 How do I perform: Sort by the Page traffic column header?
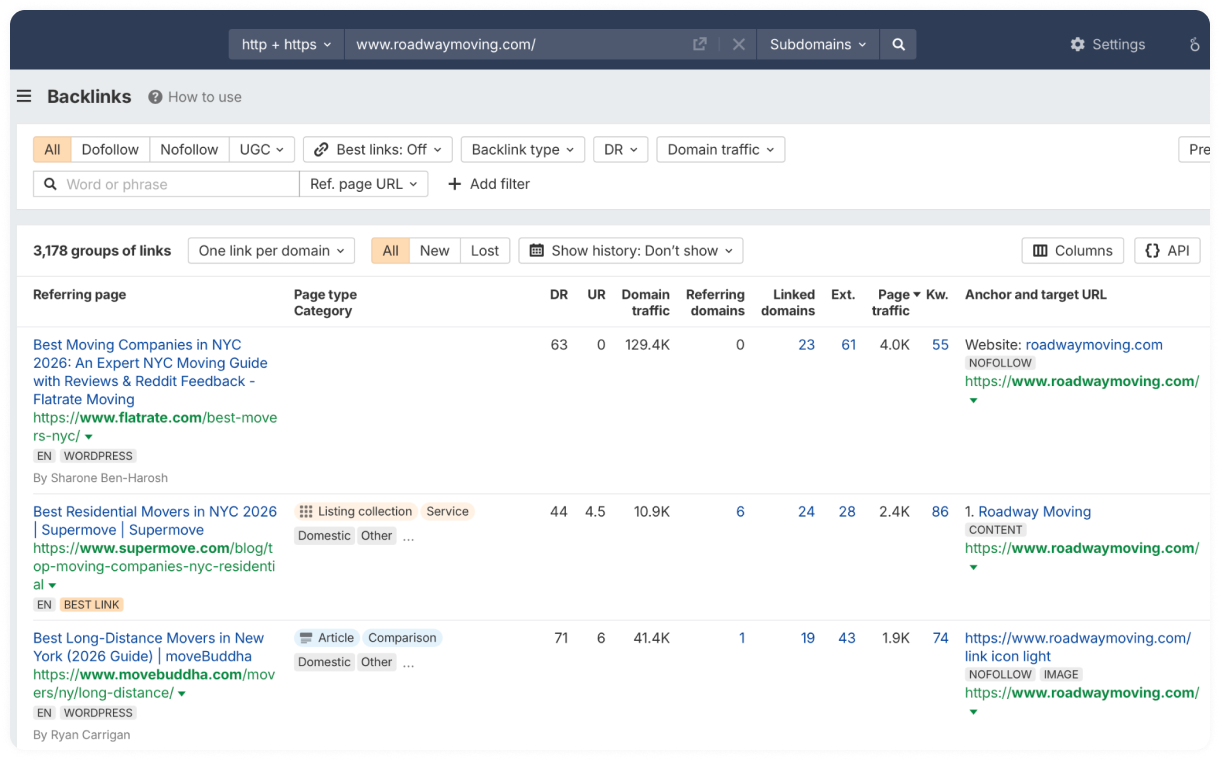click(896, 302)
